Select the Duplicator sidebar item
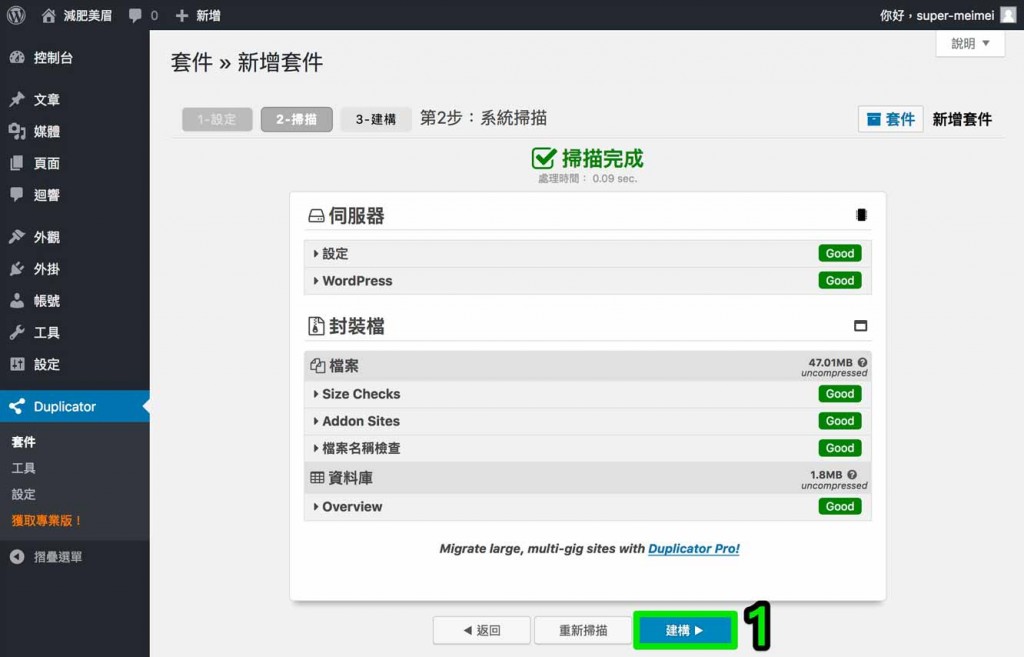1024x657 pixels. point(74,406)
